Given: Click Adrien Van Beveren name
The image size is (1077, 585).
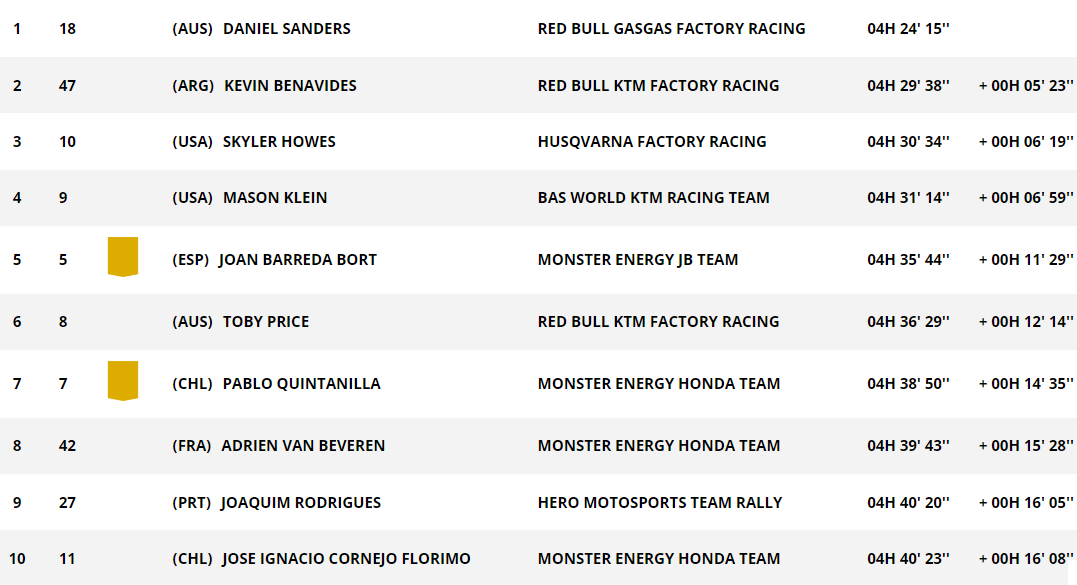Looking at the screenshot, I should coord(303,446).
